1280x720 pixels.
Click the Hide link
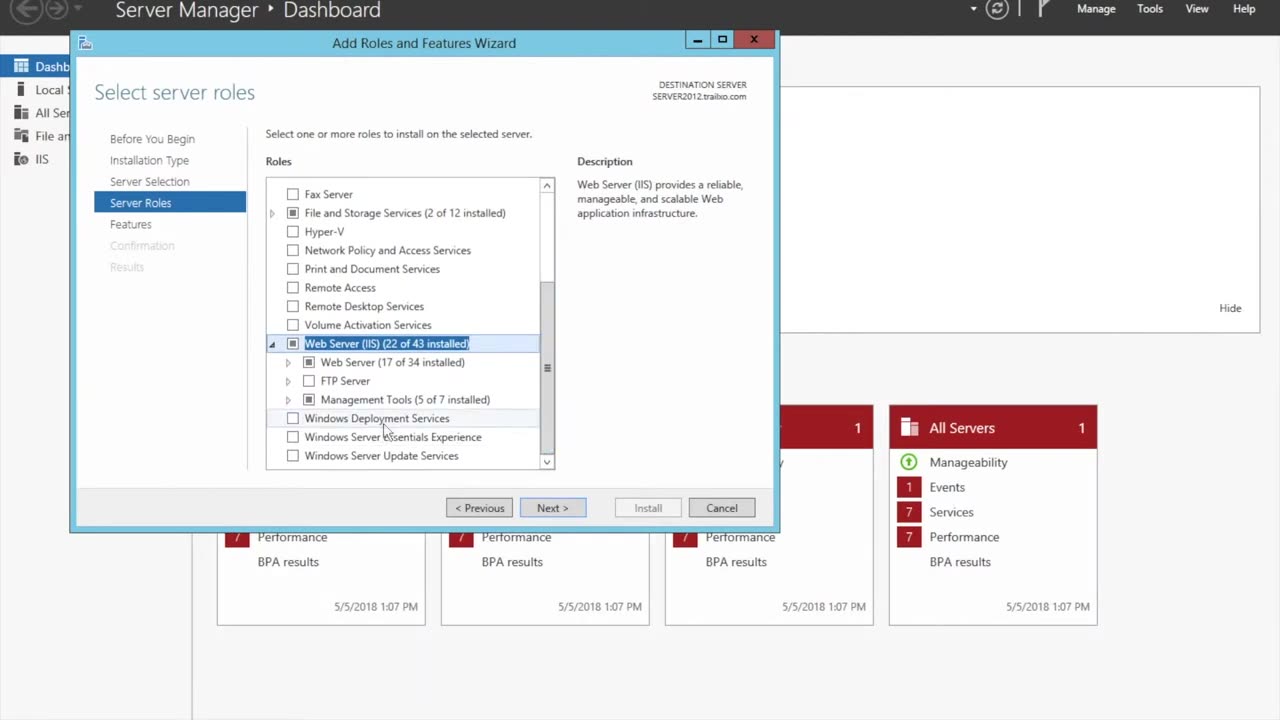[x=1230, y=308]
